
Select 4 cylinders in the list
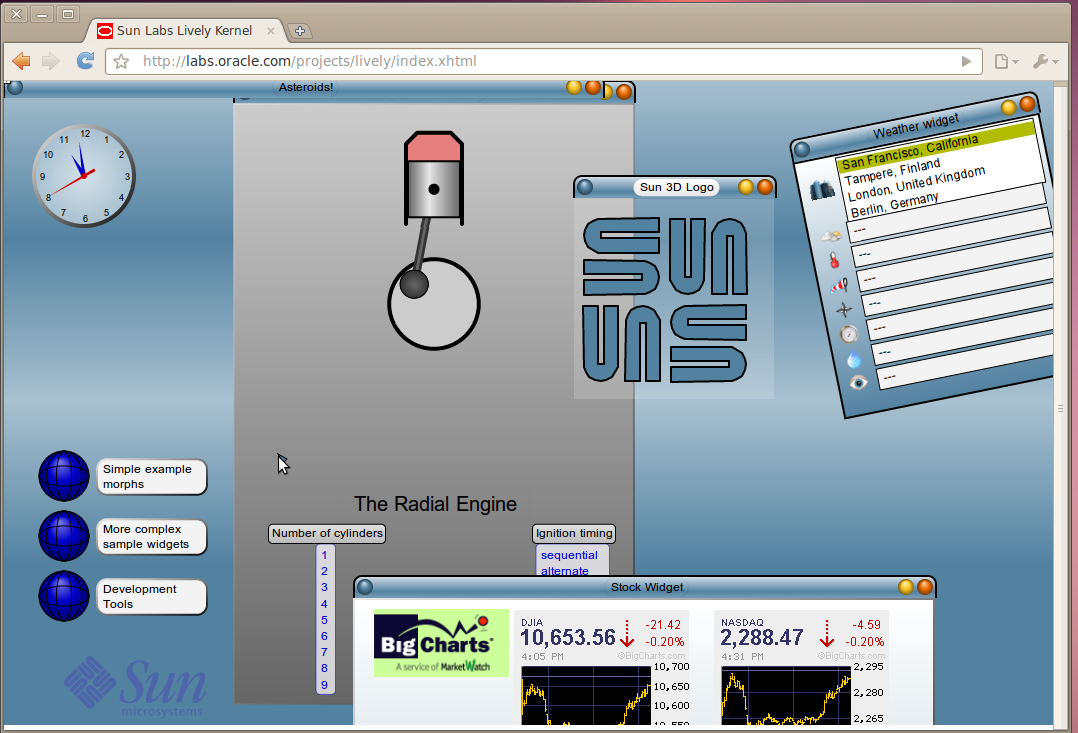[x=324, y=604]
